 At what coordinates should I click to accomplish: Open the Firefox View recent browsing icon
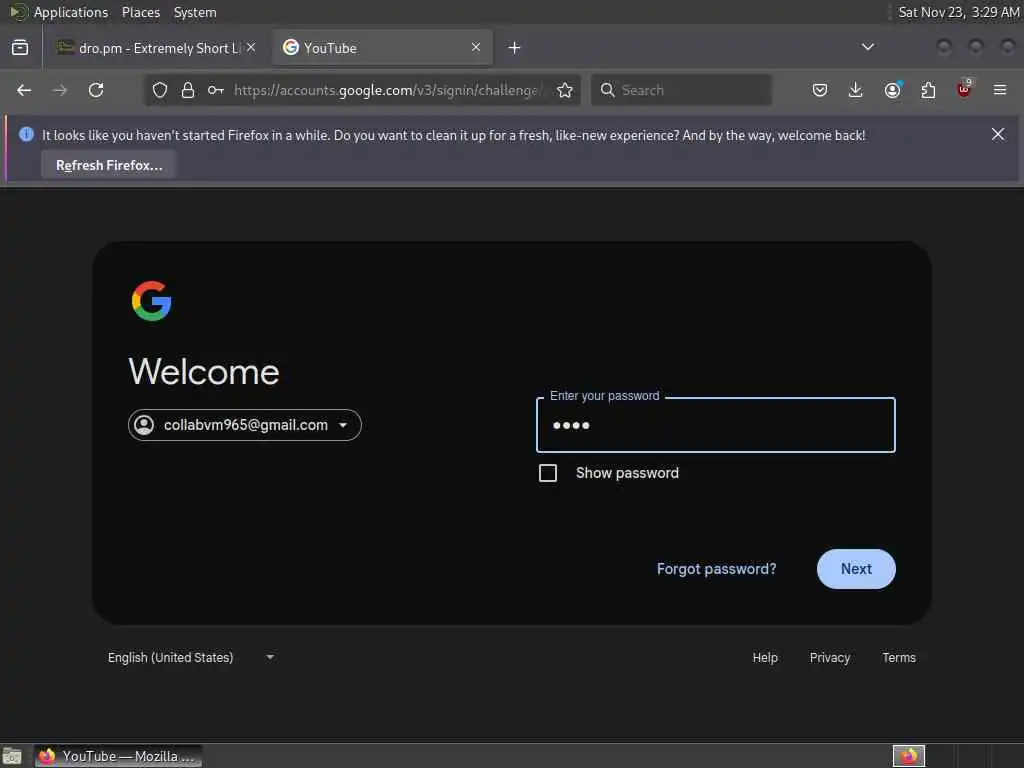tap(20, 48)
